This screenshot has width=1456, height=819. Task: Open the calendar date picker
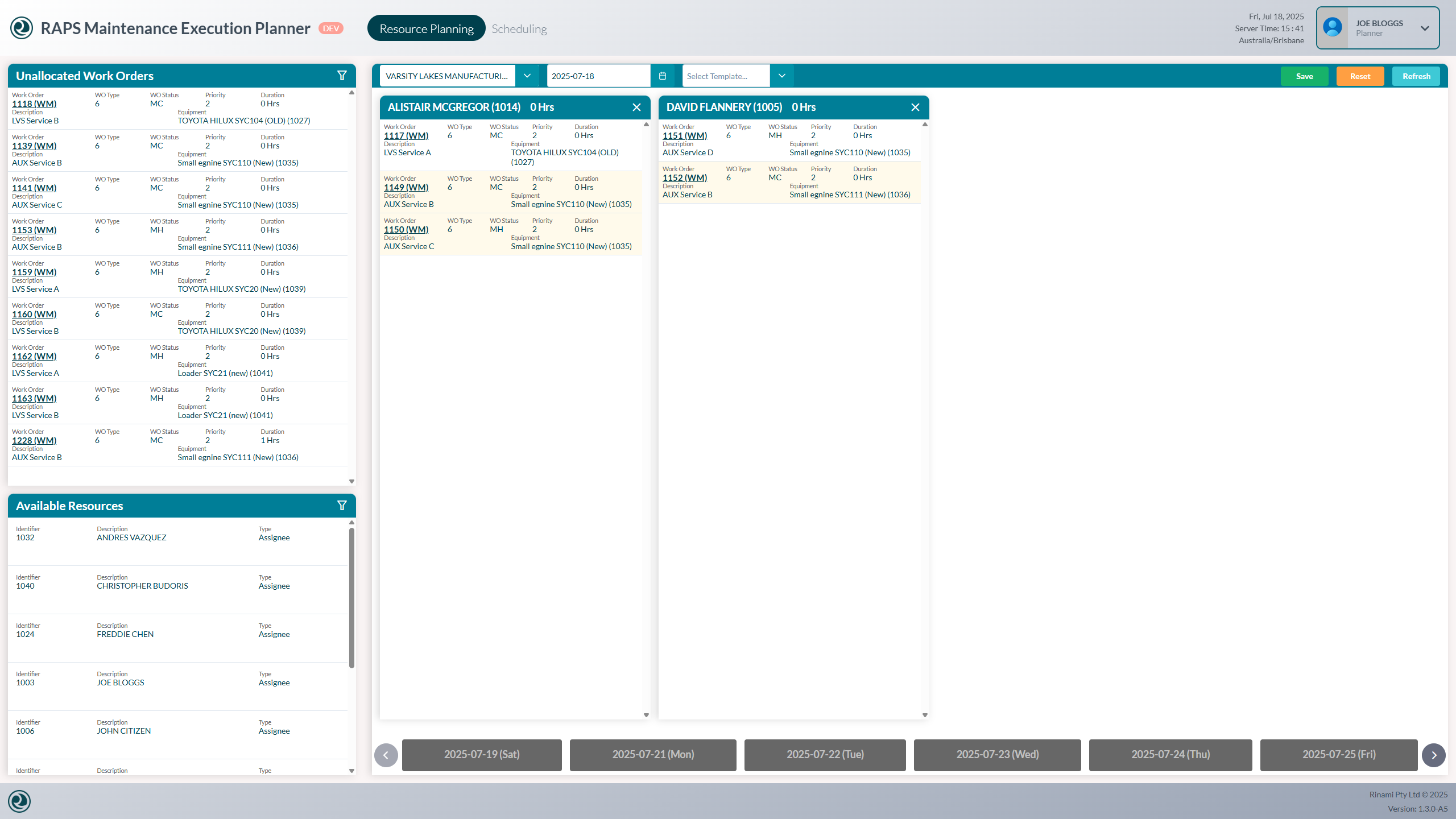click(661, 75)
